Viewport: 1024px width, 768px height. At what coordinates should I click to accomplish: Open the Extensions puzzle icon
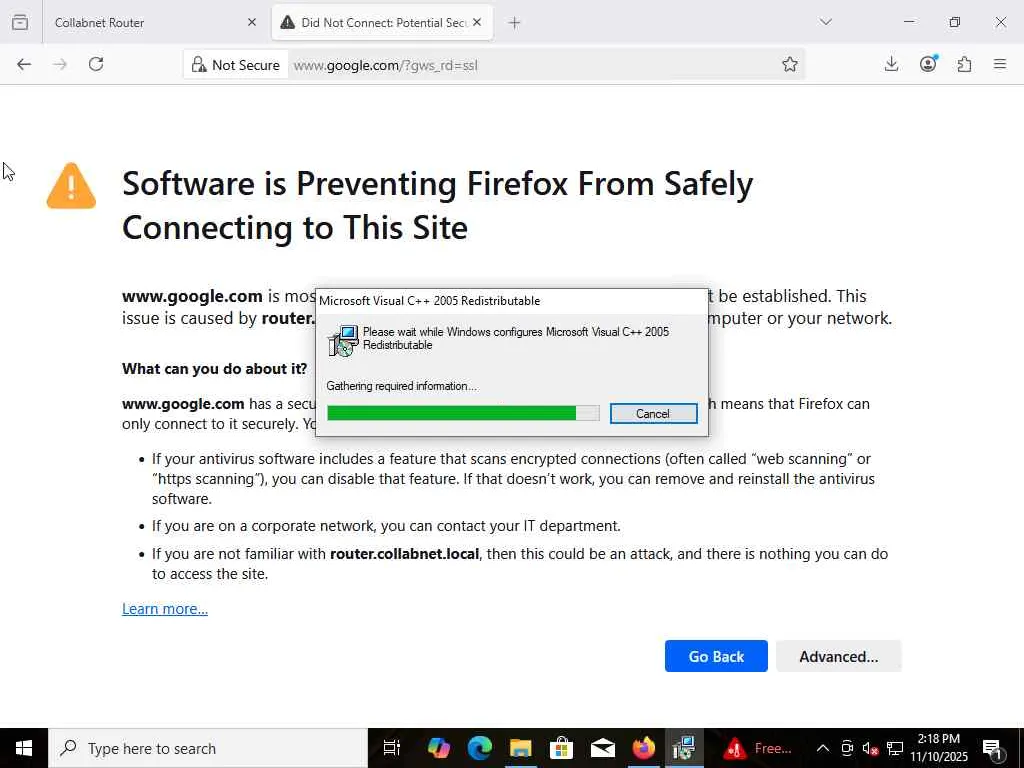[x=964, y=64]
